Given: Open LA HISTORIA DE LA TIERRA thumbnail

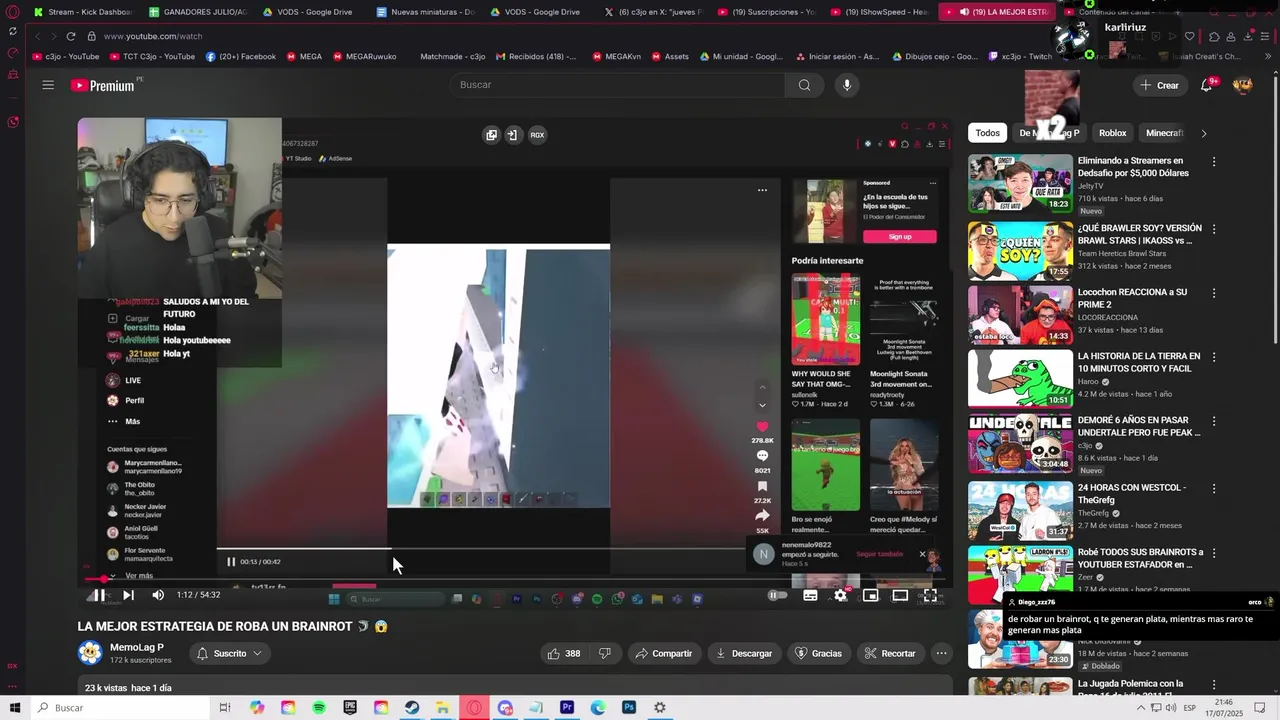Looking at the screenshot, I should 1020,378.
